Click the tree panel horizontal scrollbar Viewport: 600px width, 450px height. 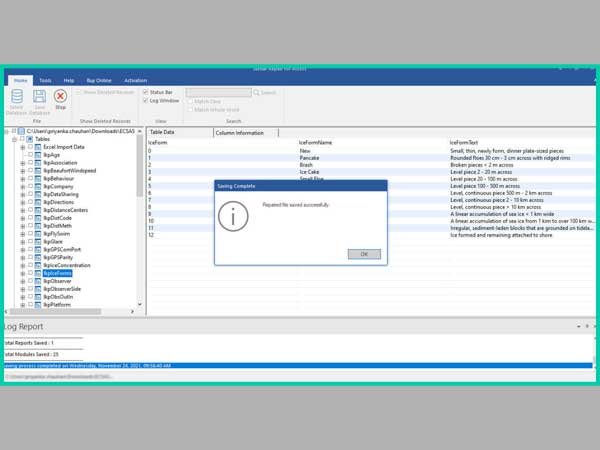54,311
